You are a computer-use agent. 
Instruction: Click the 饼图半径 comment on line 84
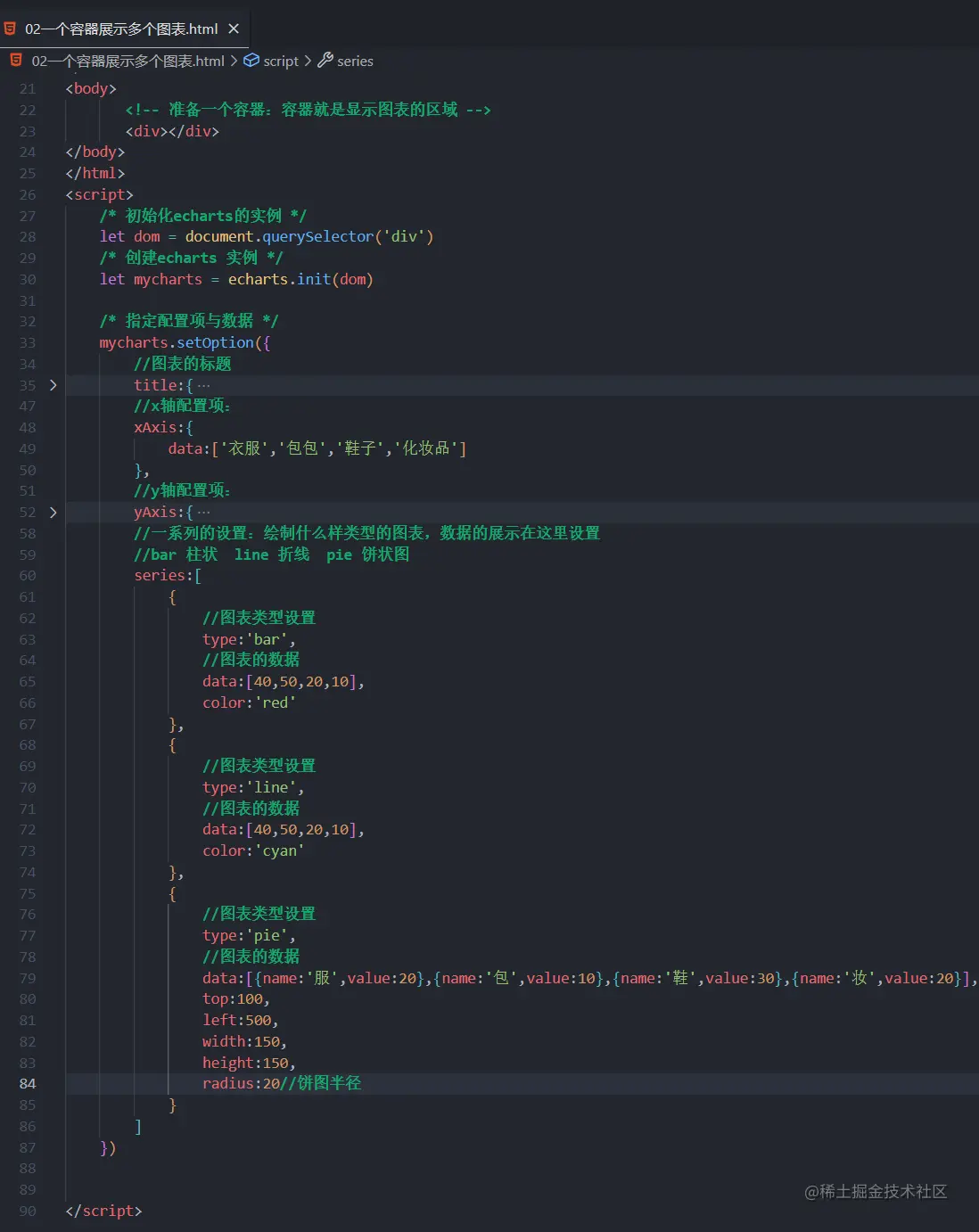[321, 1083]
